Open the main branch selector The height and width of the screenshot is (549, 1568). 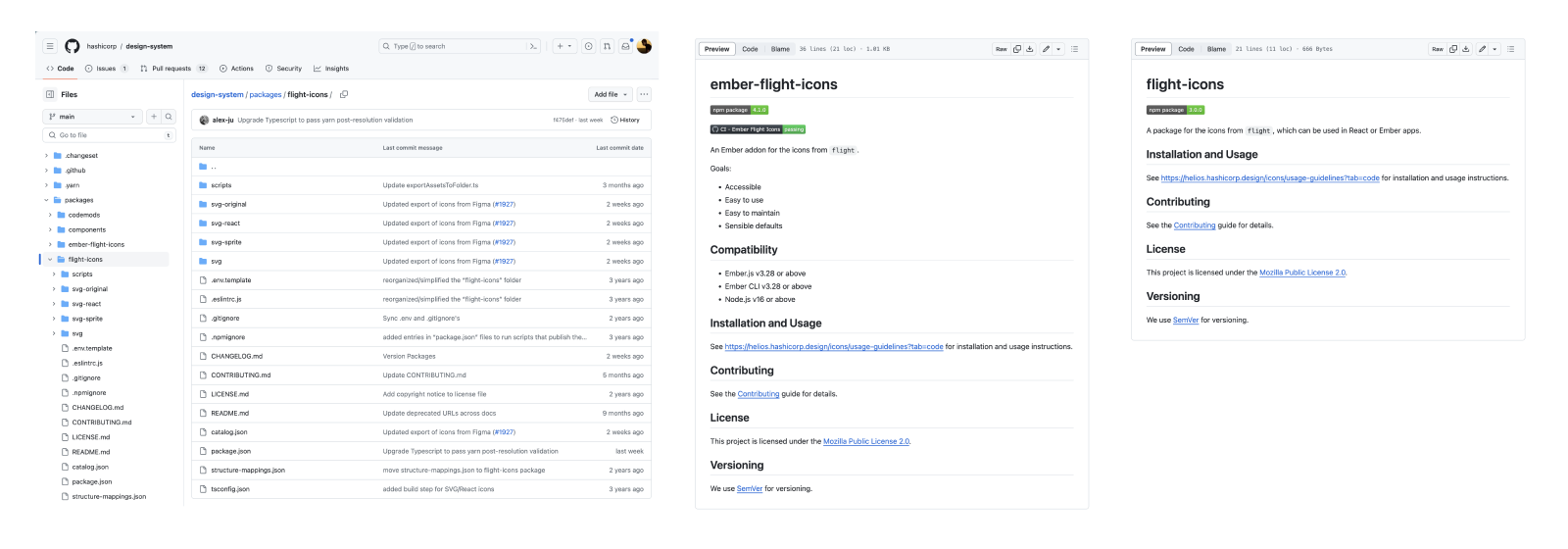click(93, 117)
